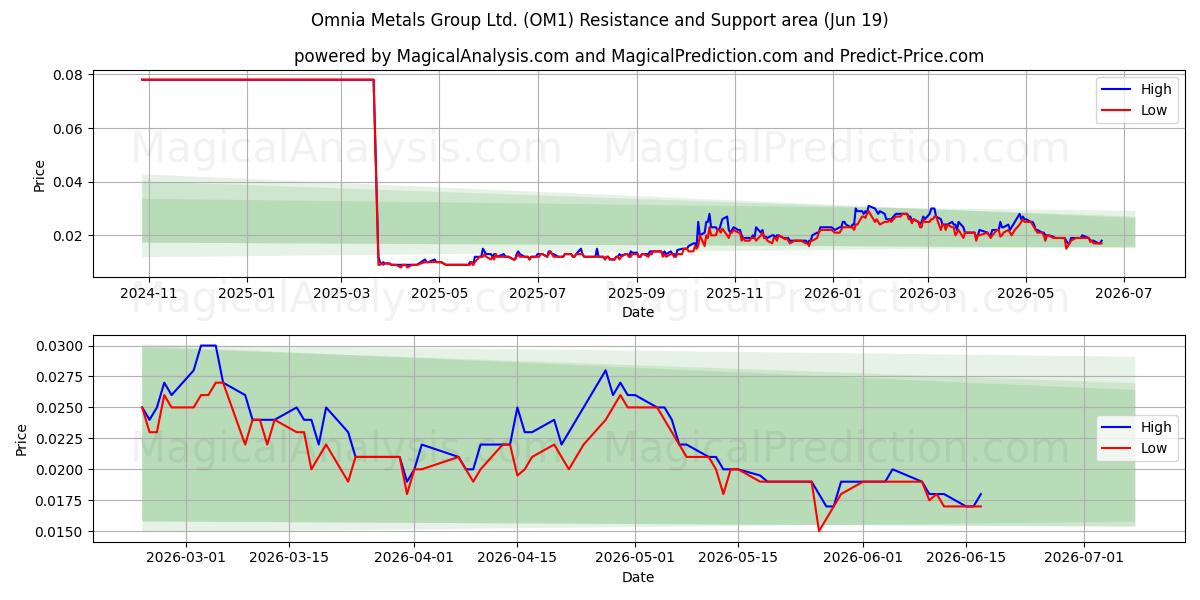This screenshot has width=1200, height=600.
Task: Click the 2026-07 date tick on top chart
Action: (1123, 294)
